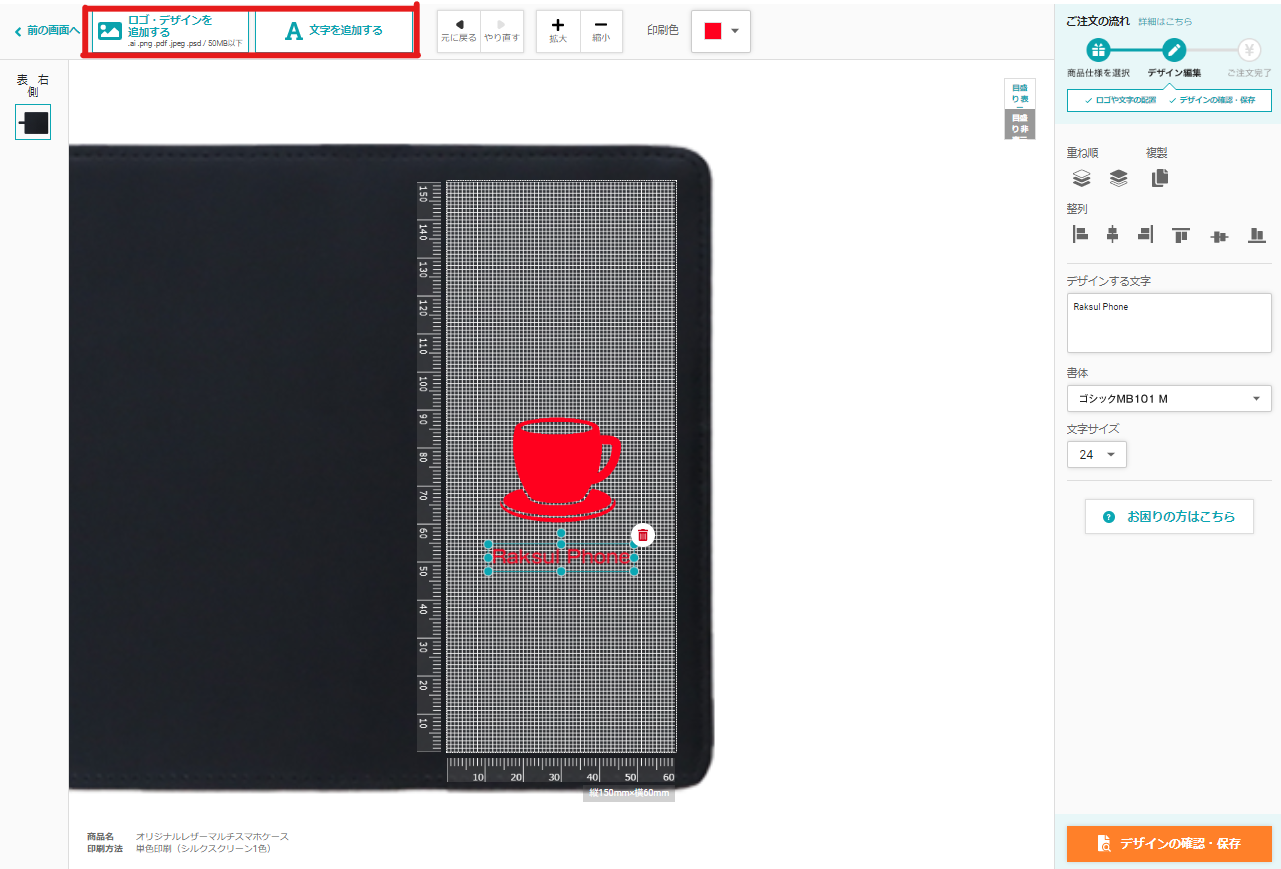
Task: Align objects to left edge
Action: [1080, 234]
